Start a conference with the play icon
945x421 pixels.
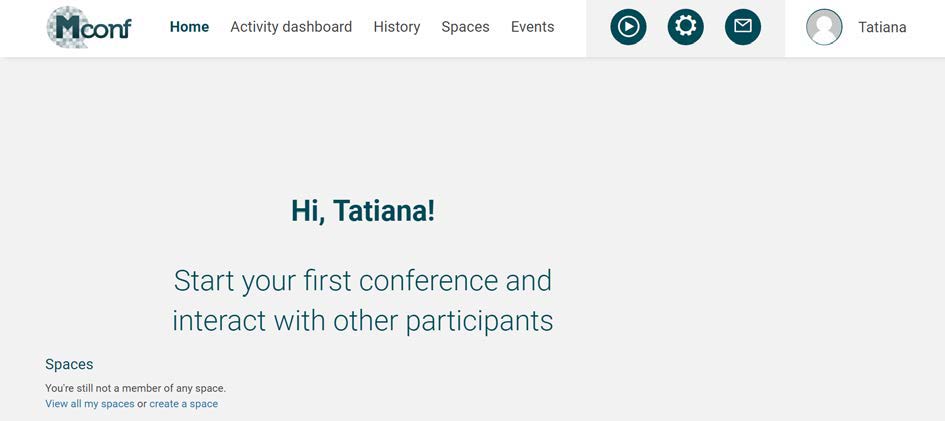click(628, 27)
